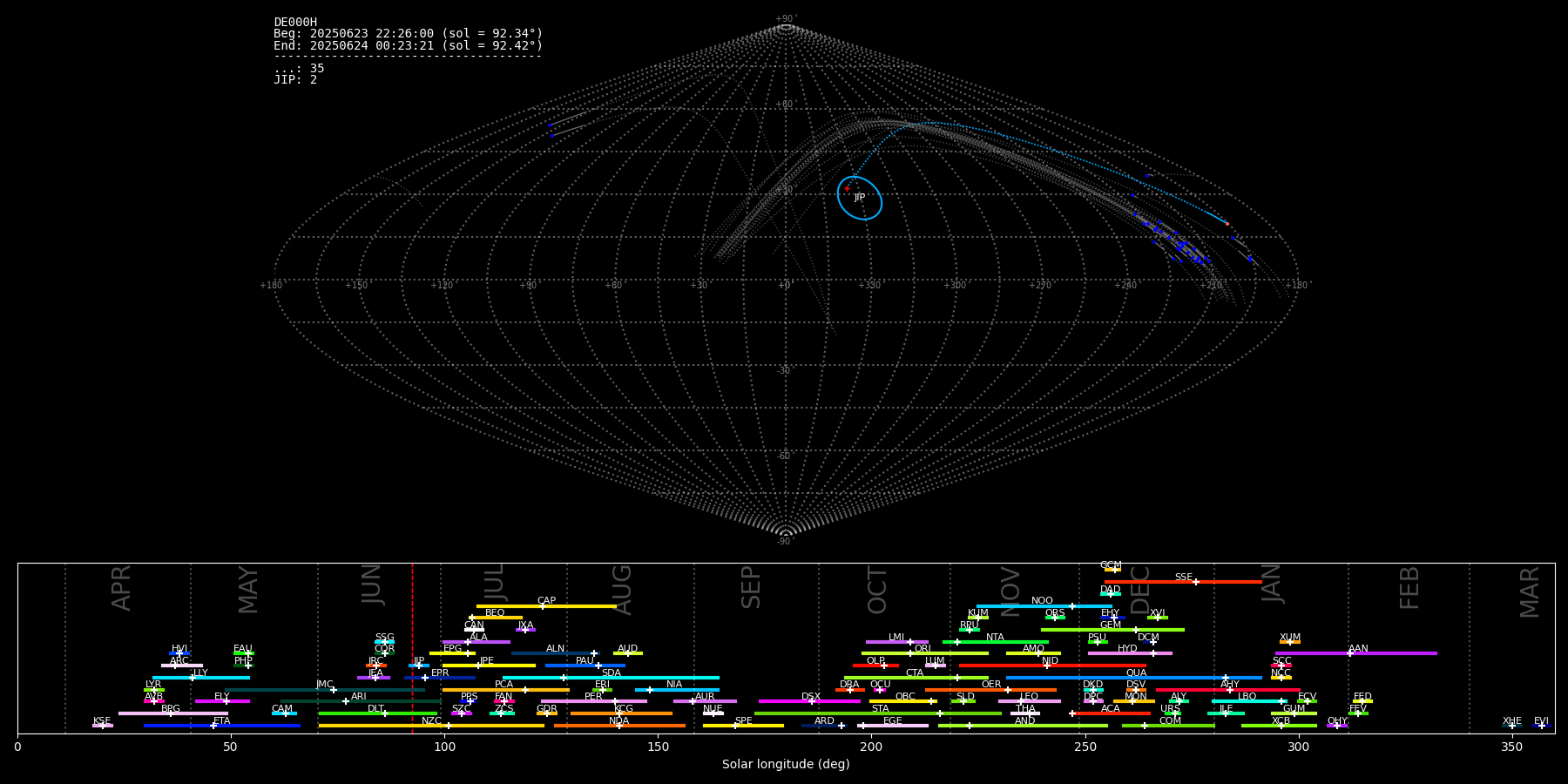The height and width of the screenshot is (784, 1568).
Task: Click the URS shower label
Action: click(x=1170, y=709)
